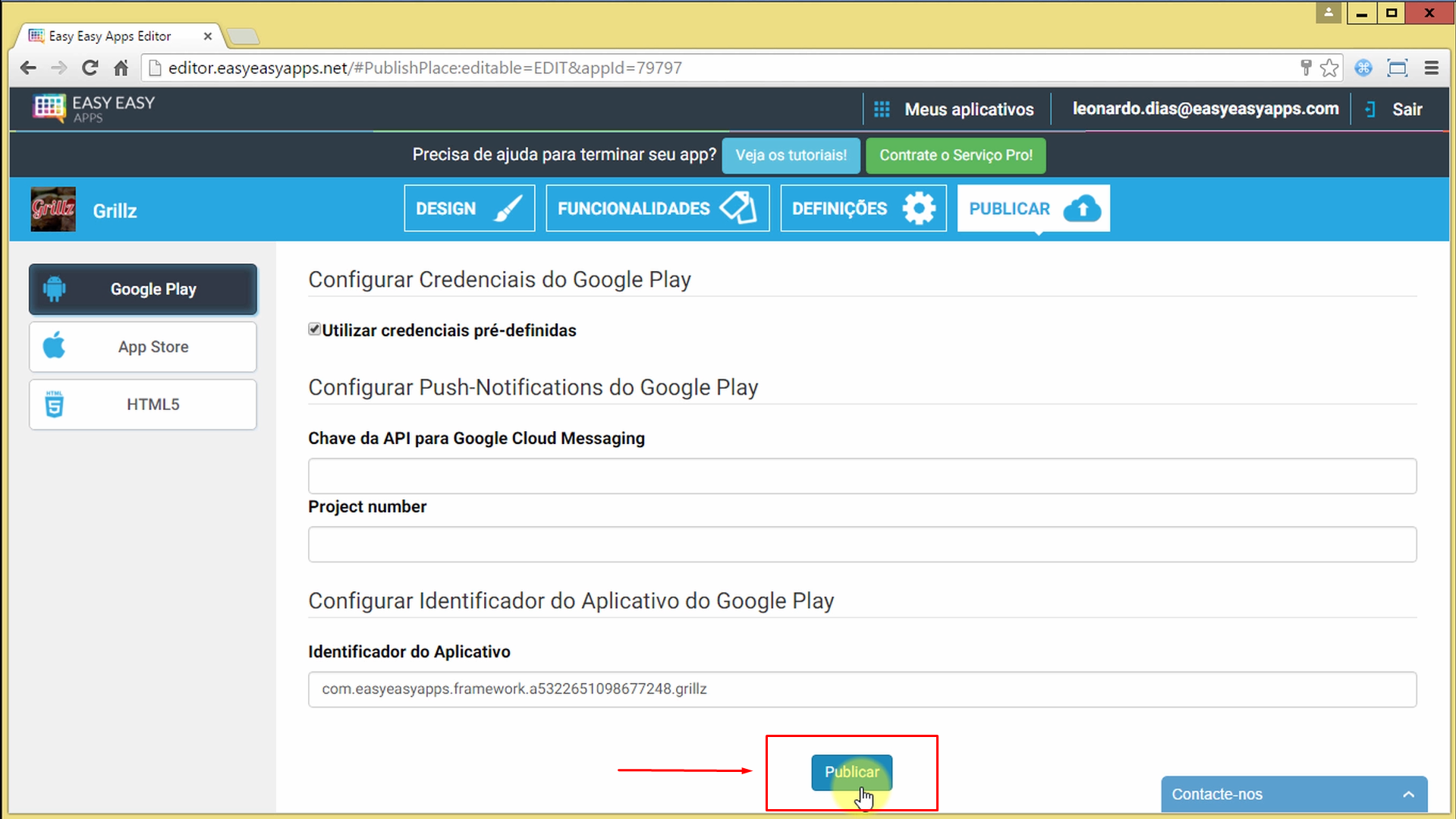This screenshot has width=1456, height=819.
Task: Open the Chrome menu
Action: point(1431,68)
